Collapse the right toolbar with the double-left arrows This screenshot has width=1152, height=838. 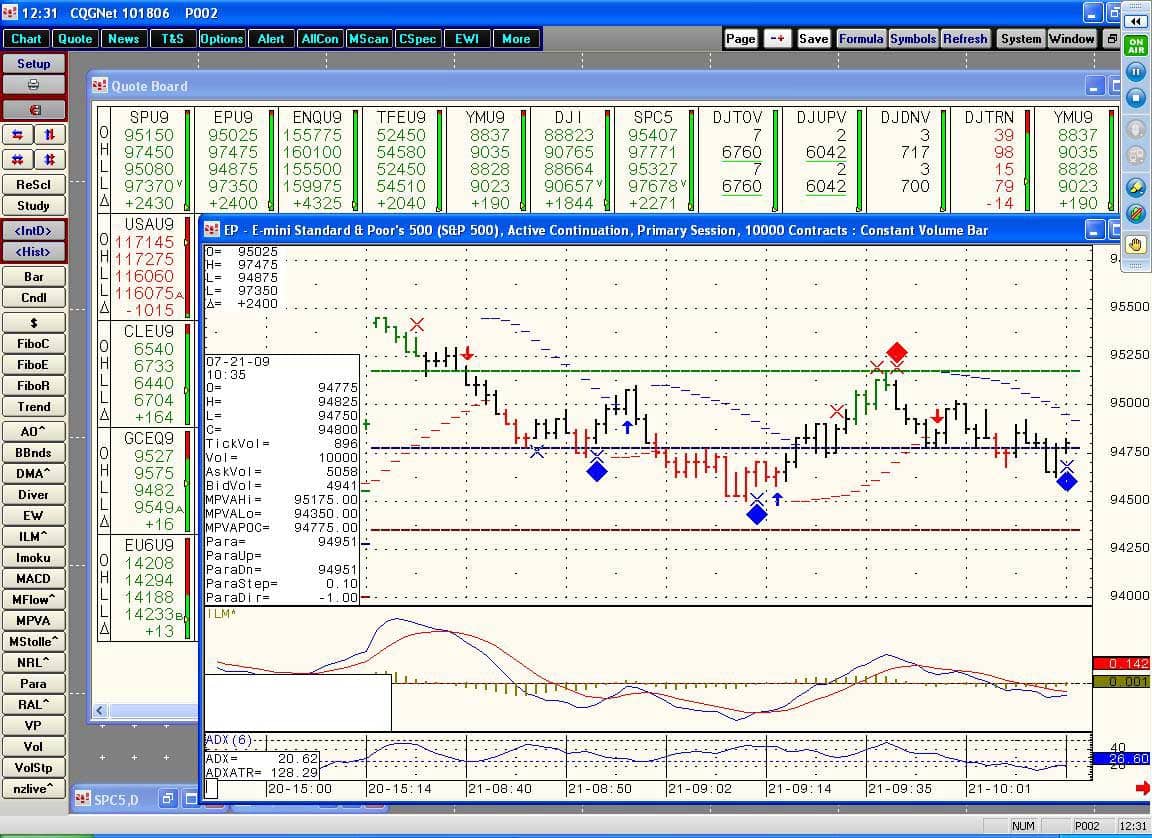click(1136, 19)
